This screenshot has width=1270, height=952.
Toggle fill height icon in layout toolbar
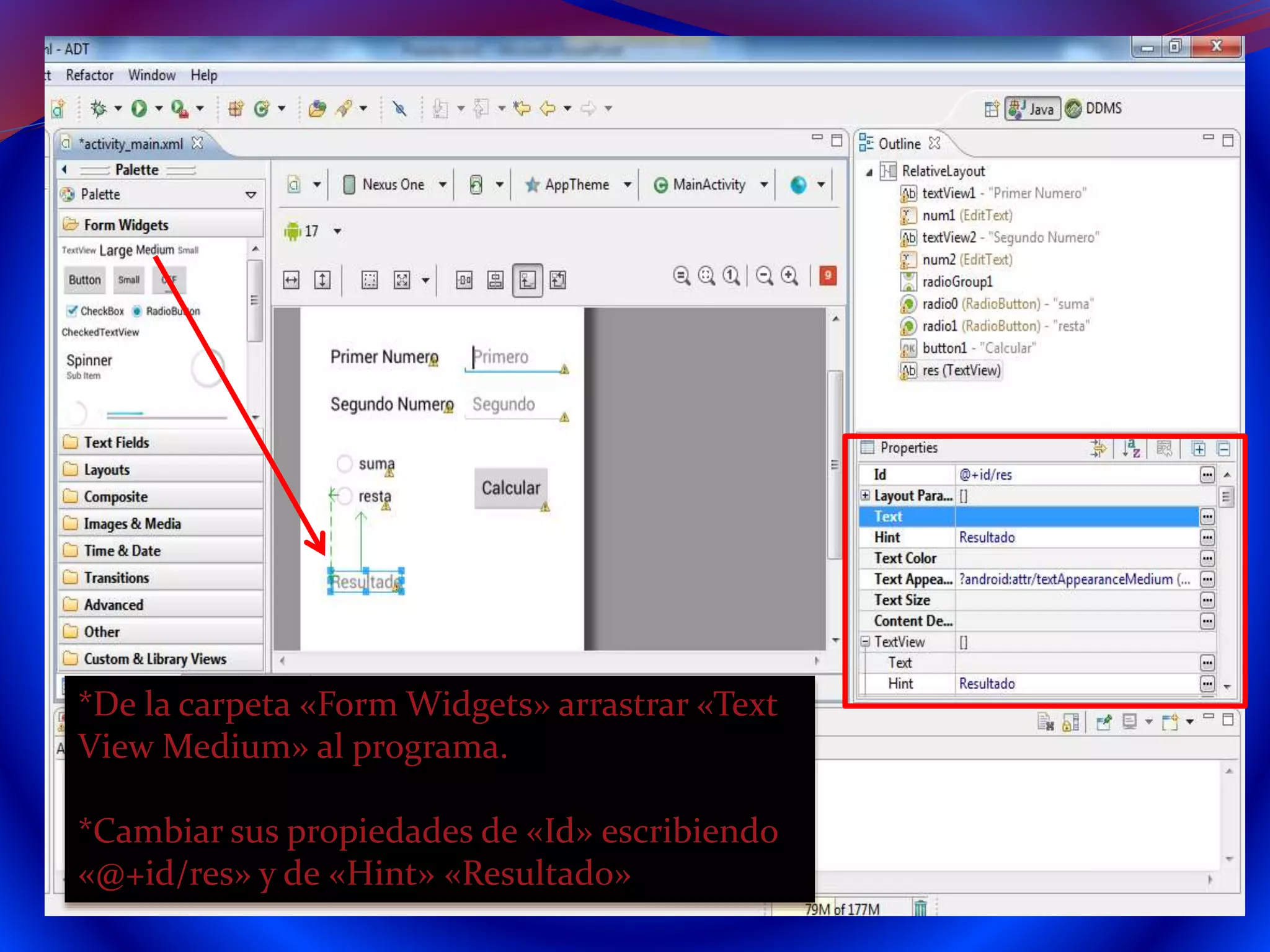(x=322, y=280)
